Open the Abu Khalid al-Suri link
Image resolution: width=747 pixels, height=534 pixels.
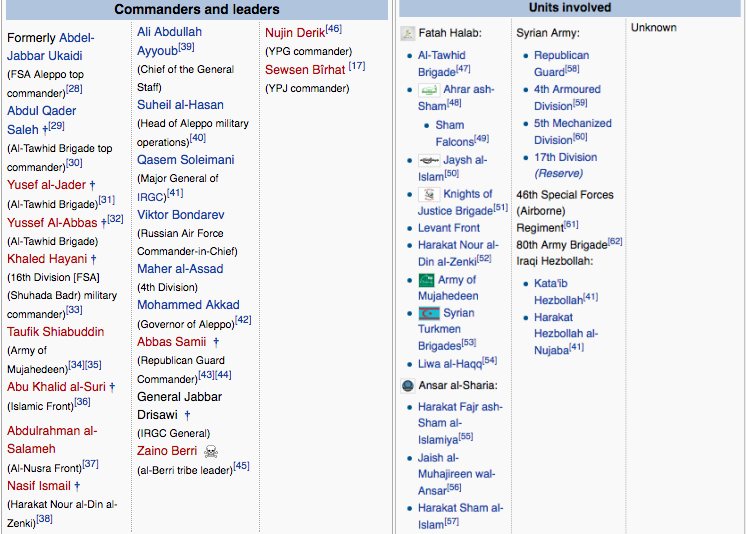[56, 387]
